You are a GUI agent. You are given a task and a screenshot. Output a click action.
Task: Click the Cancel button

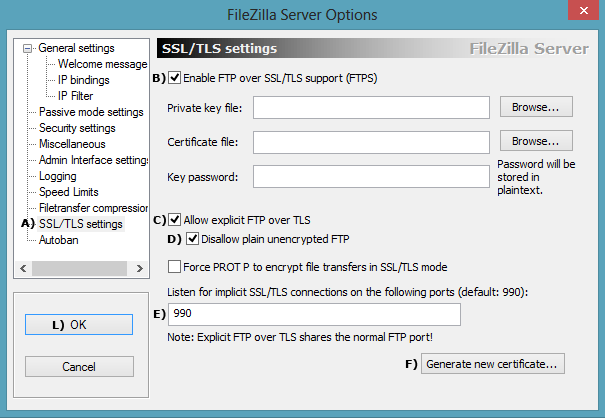click(x=79, y=366)
